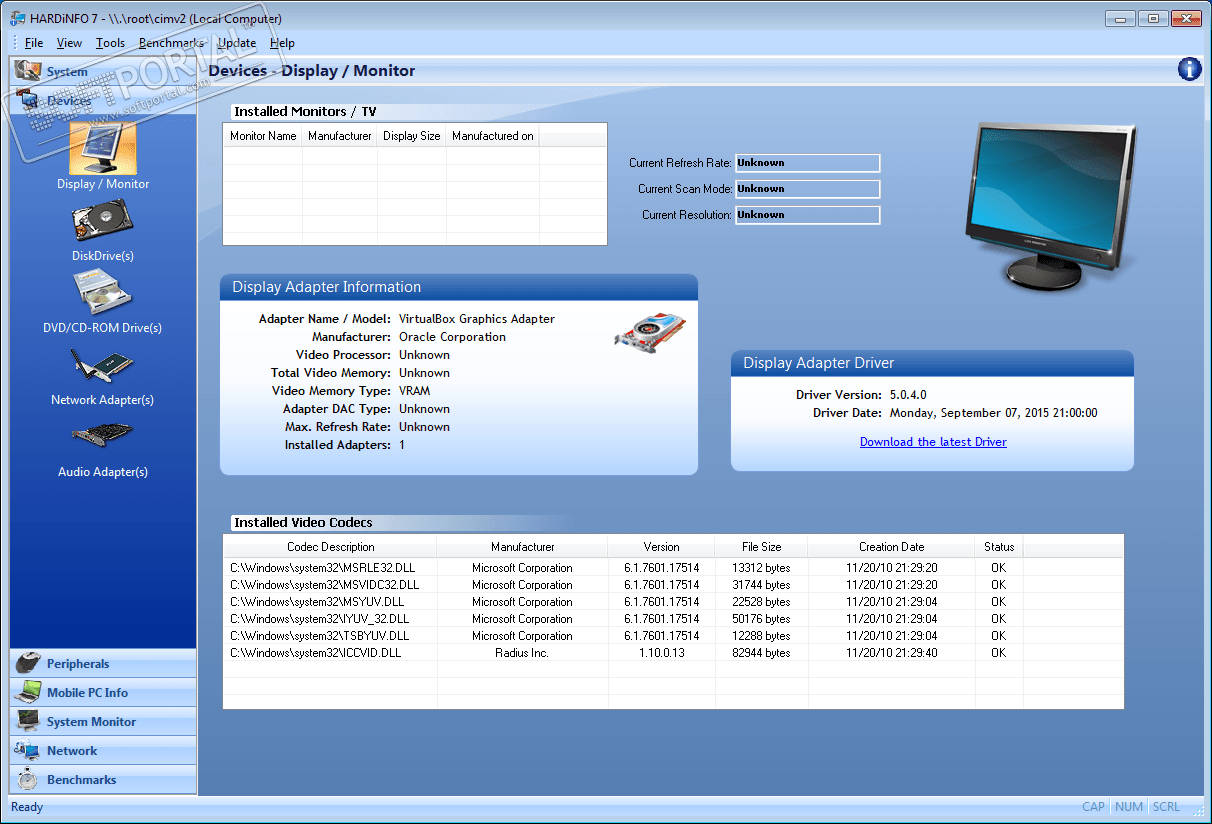The width and height of the screenshot is (1212, 824).
Task: Click the Current Refresh Rate field
Action: coord(808,163)
